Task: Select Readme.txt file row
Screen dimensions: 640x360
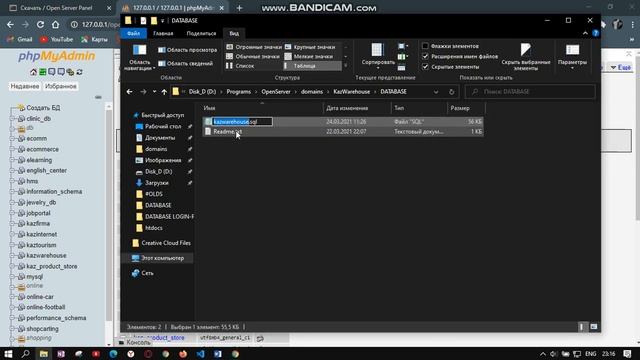Action: [343, 131]
